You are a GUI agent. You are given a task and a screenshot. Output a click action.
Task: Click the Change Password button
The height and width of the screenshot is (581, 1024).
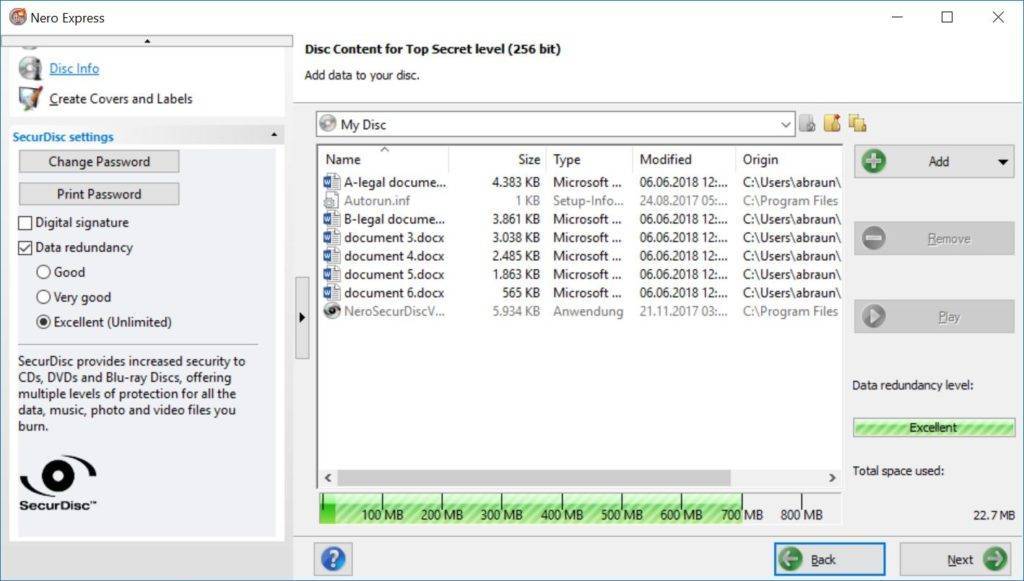[x=98, y=162]
